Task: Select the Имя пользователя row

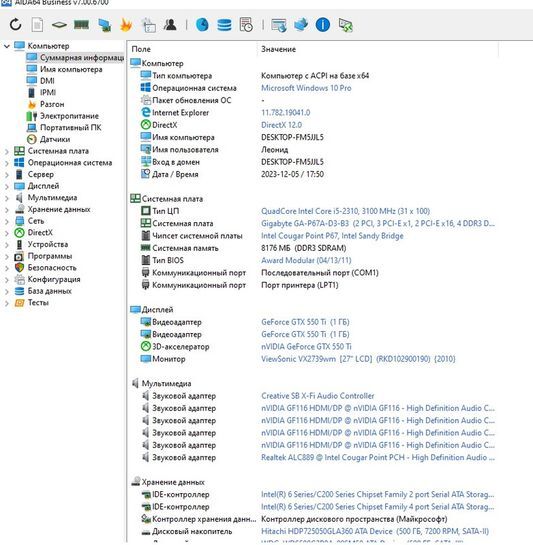Action: pyautogui.click(x=313, y=149)
